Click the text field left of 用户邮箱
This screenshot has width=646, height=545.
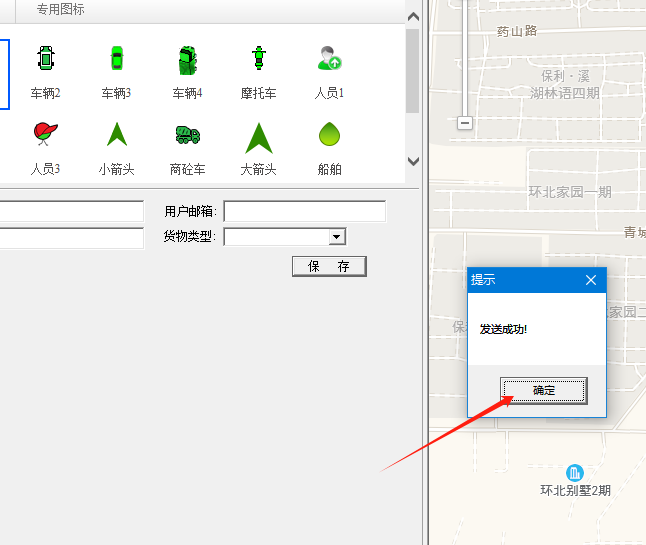pyautogui.click(x=72, y=211)
